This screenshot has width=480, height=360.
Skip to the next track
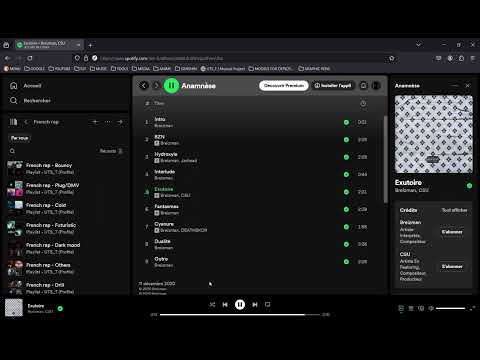pos(255,305)
